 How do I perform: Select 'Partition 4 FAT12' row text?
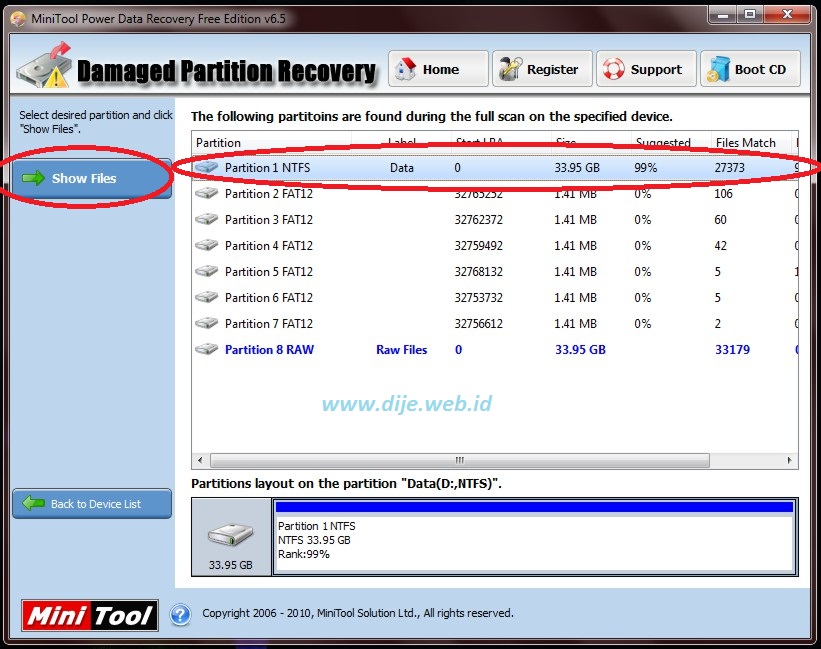tap(269, 245)
